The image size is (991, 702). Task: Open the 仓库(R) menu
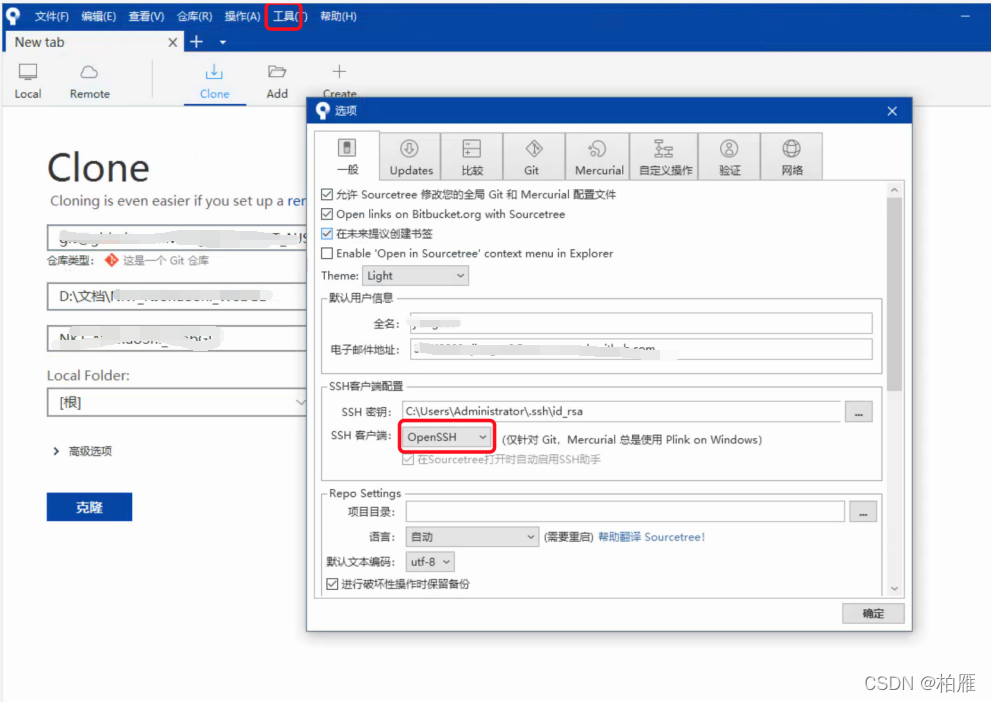(x=194, y=16)
